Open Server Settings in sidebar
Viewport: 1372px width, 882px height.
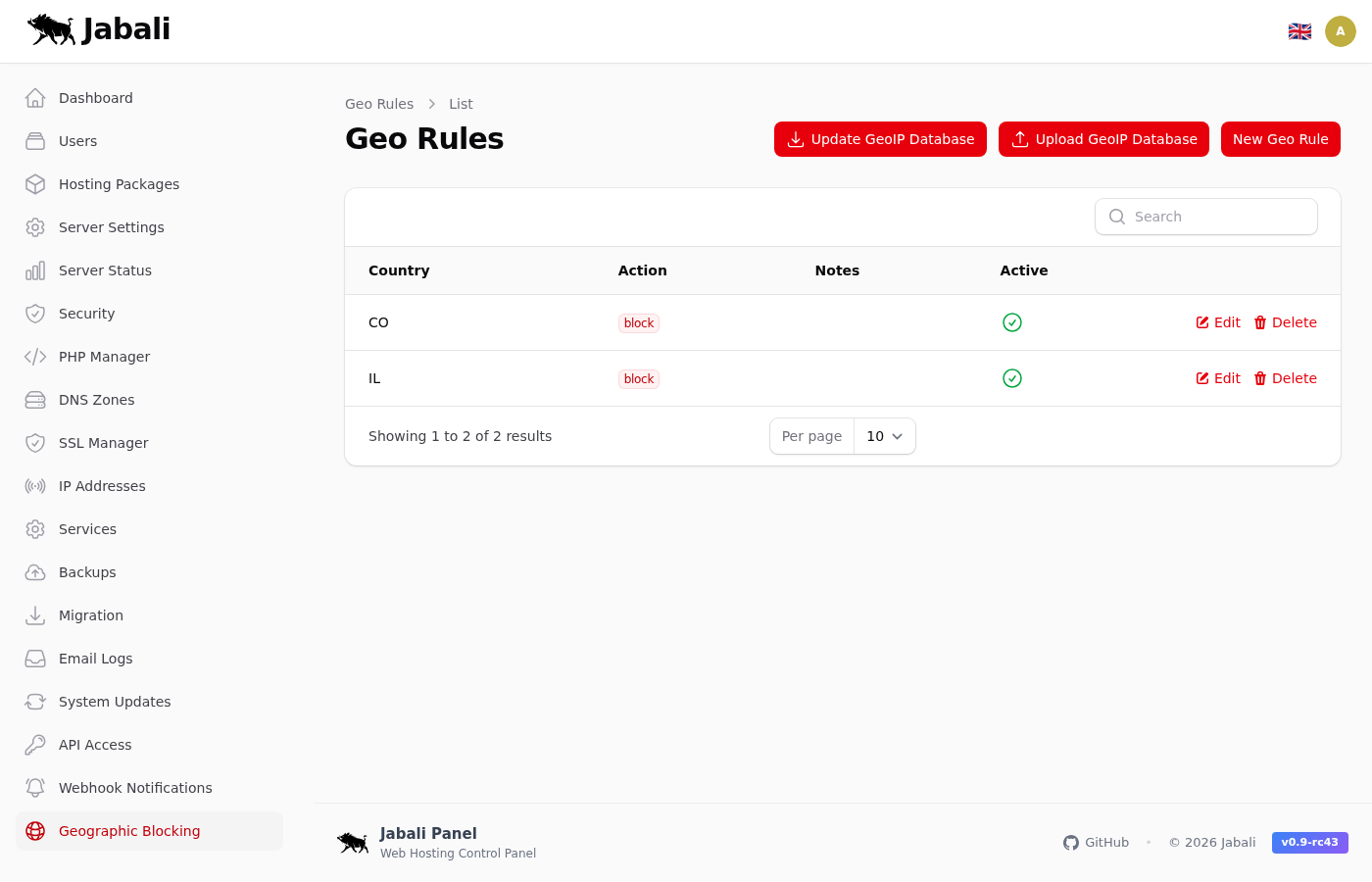point(111,227)
